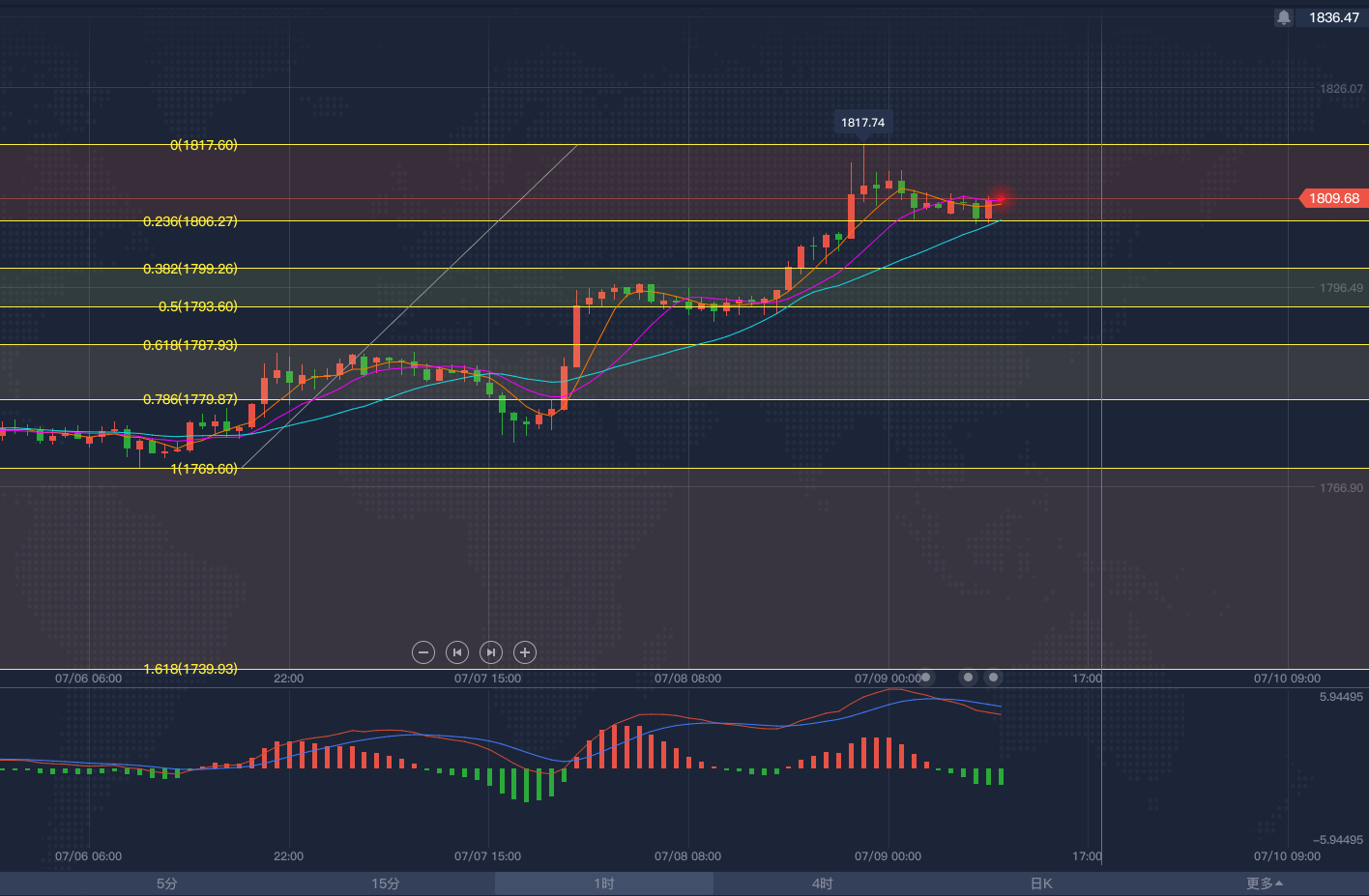Screen dimensions: 1369x896
Task: Click the 07/09 00:00 label below MACD panel
Action: 888,856
